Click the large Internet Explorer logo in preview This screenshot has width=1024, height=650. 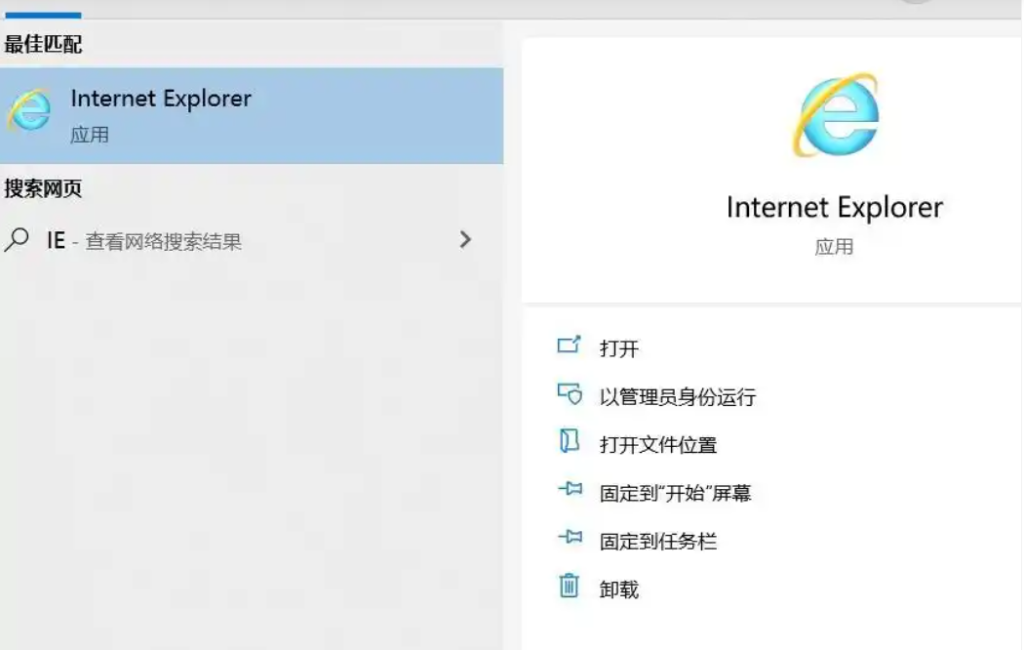[x=836, y=115]
